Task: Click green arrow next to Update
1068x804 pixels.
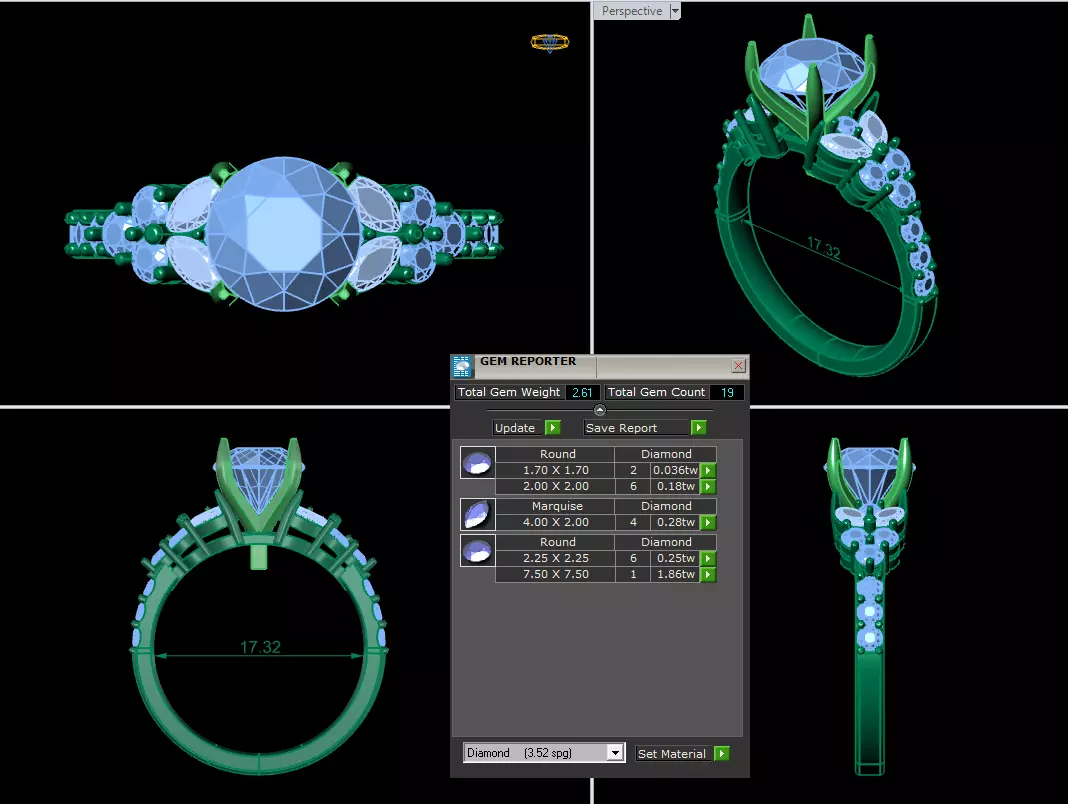Action: 553,428
